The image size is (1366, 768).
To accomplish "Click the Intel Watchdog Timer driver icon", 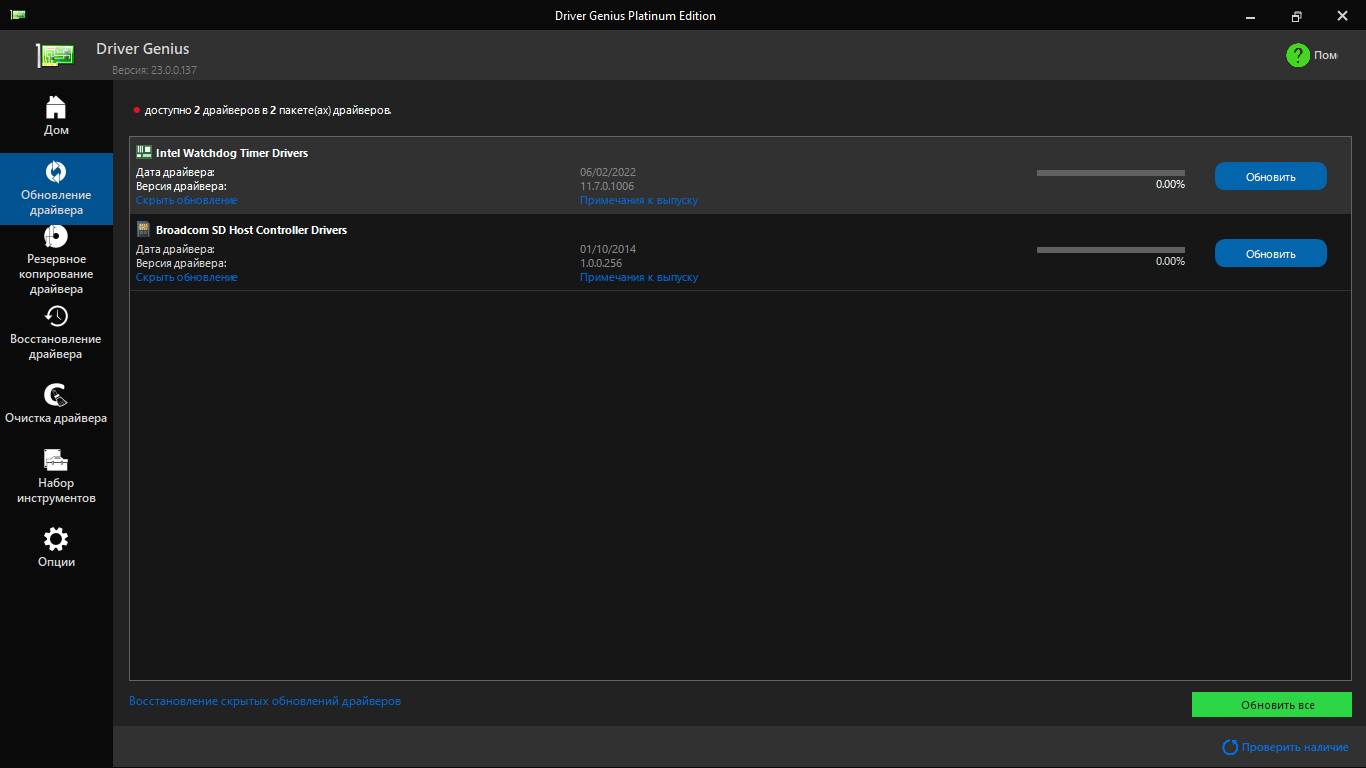I will (143, 152).
